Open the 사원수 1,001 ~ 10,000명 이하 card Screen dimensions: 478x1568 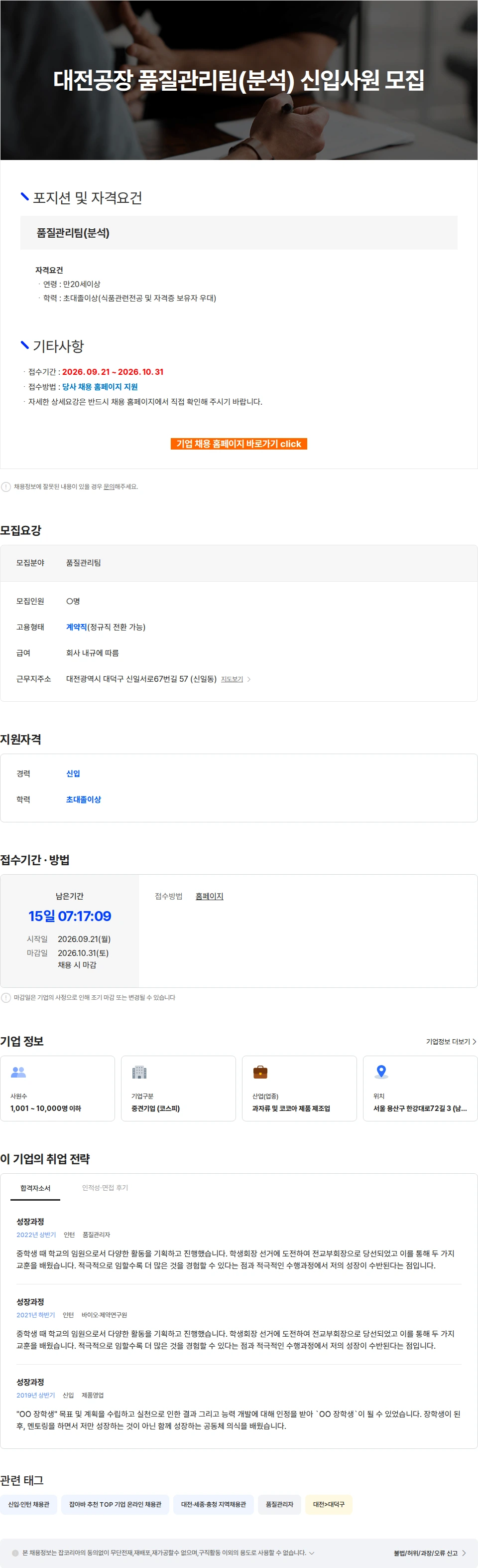point(57,1089)
